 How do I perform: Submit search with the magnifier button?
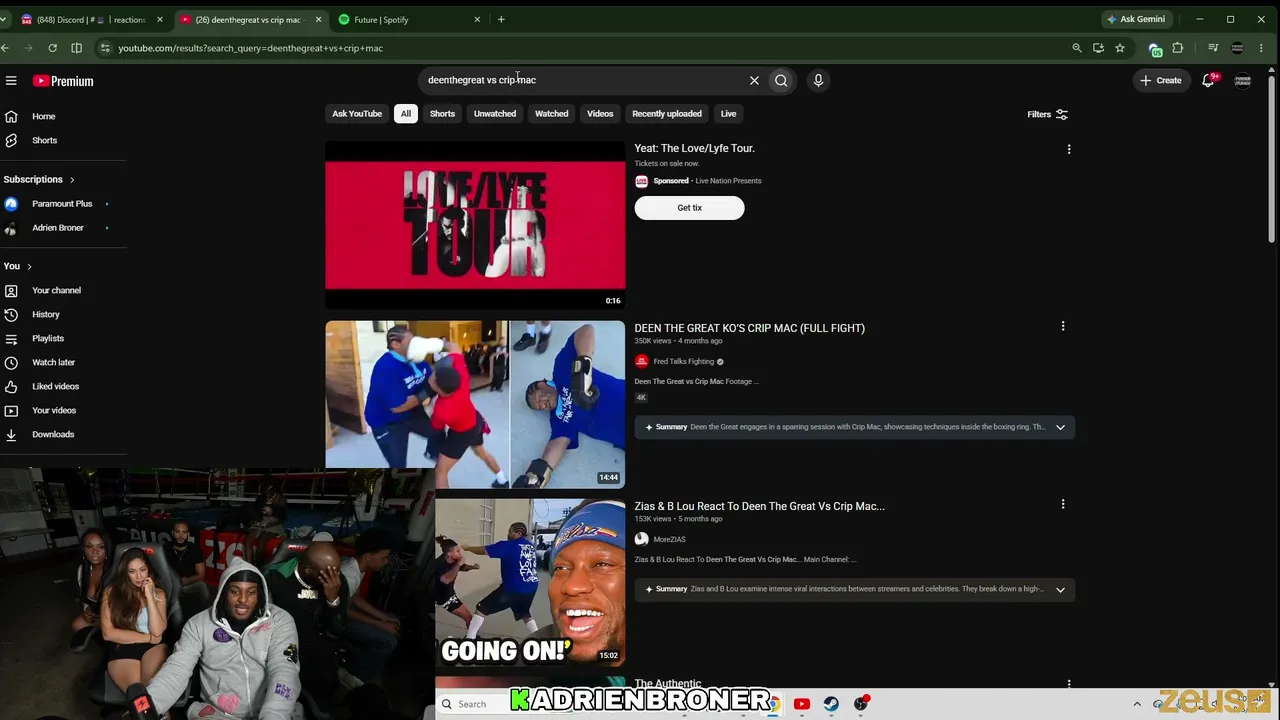(781, 81)
